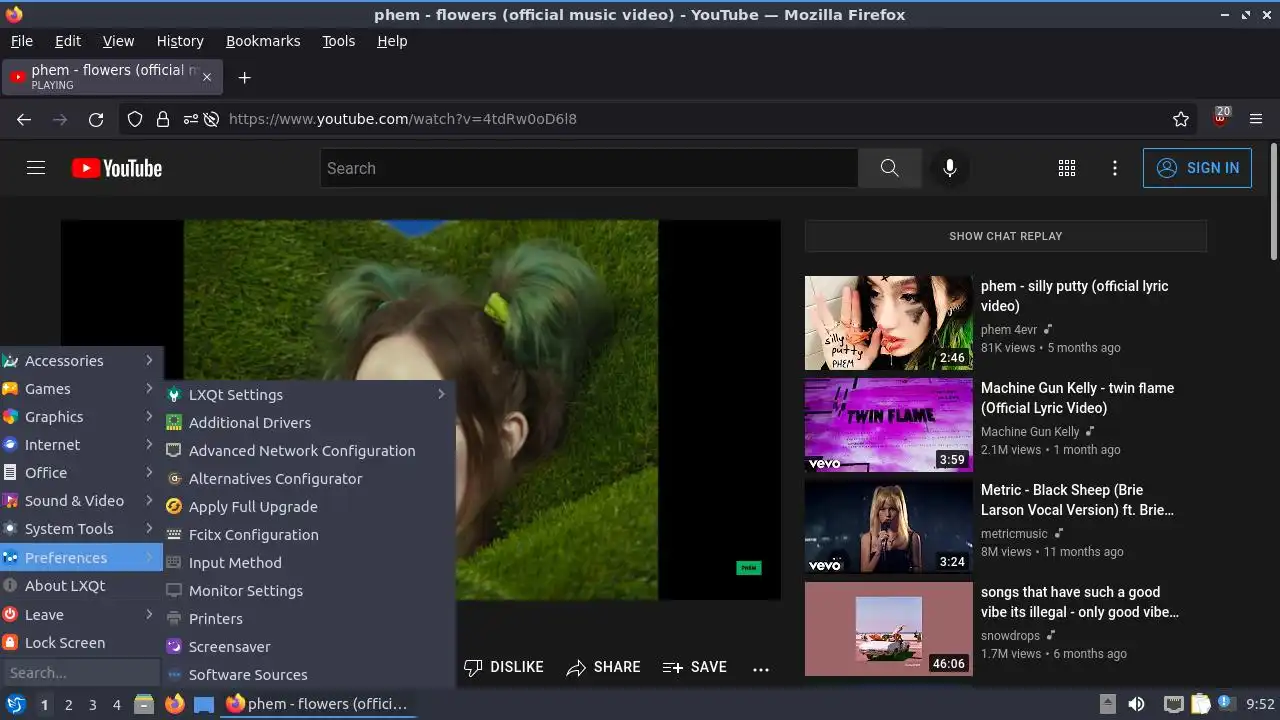The width and height of the screenshot is (1280, 720).
Task: Open more actions dots below video
Action: (x=761, y=668)
